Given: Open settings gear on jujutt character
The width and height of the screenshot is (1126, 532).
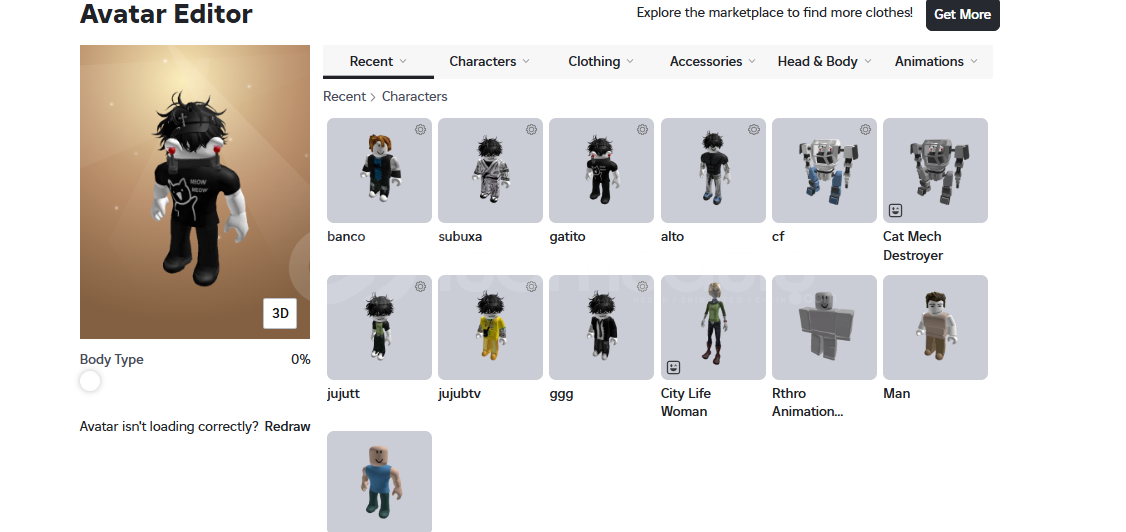Looking at the screenshot, I should click(420, 286).
